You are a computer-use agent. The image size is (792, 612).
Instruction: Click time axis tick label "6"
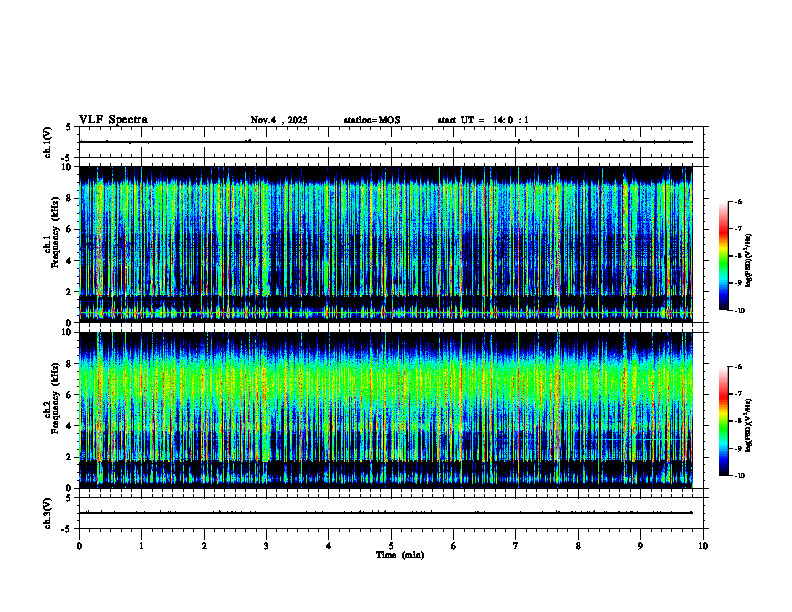point(454,546)
